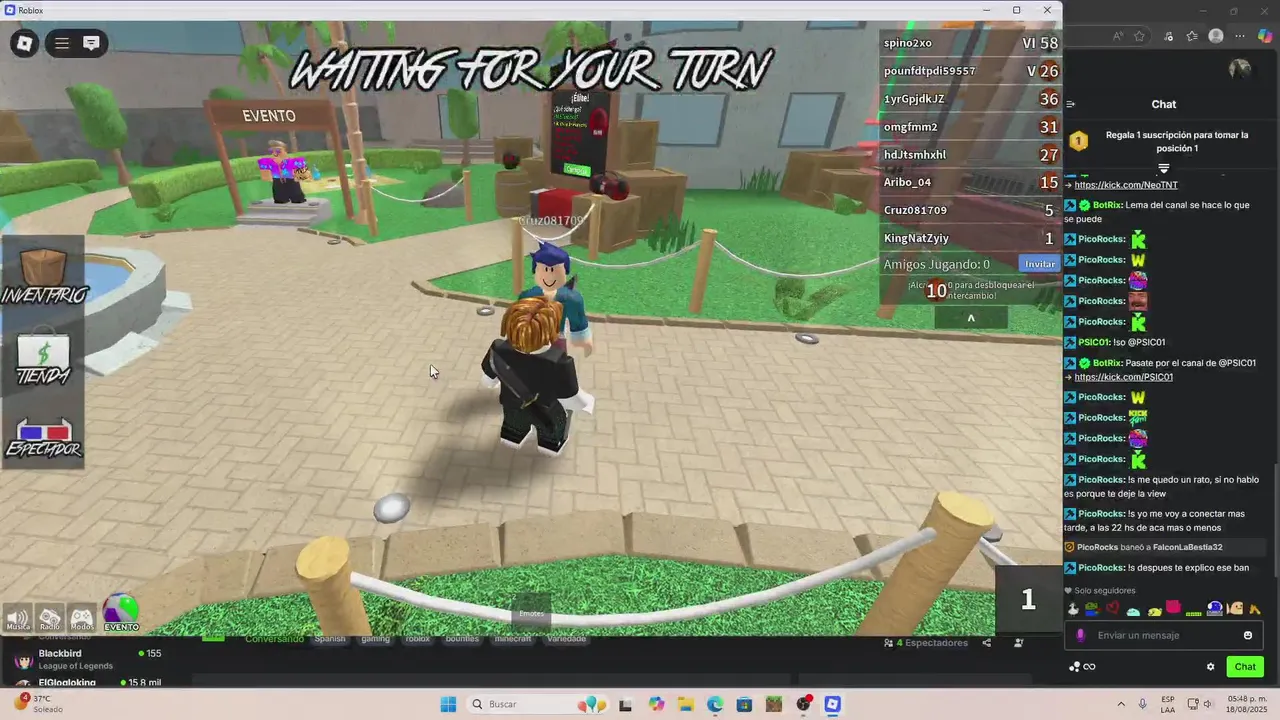Click the gold rank 1 badge
The width and height of the screenshot is (1280, 720).
1078,142
